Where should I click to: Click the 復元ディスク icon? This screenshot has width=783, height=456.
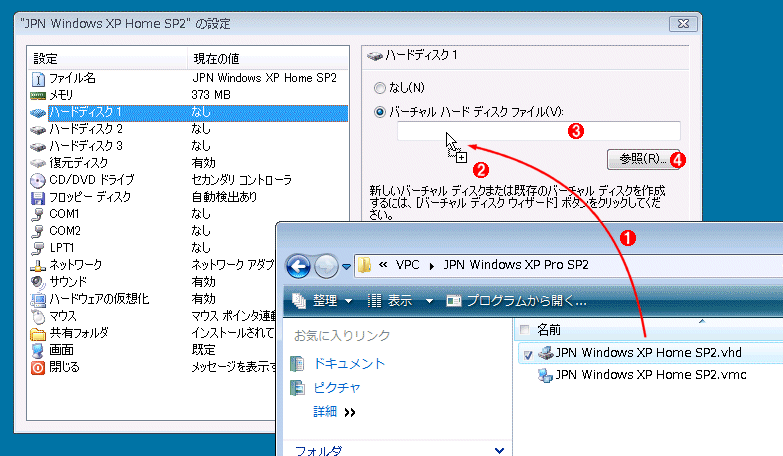pos(38,163)
